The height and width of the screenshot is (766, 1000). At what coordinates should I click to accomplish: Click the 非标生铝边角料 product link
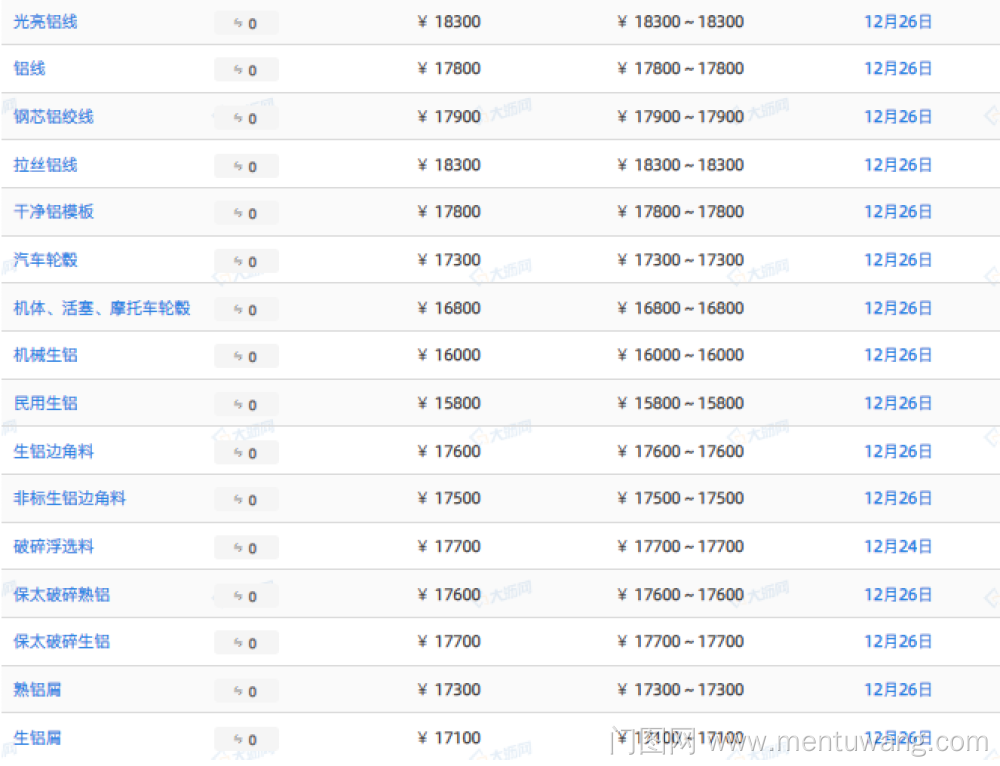point(69,499)
